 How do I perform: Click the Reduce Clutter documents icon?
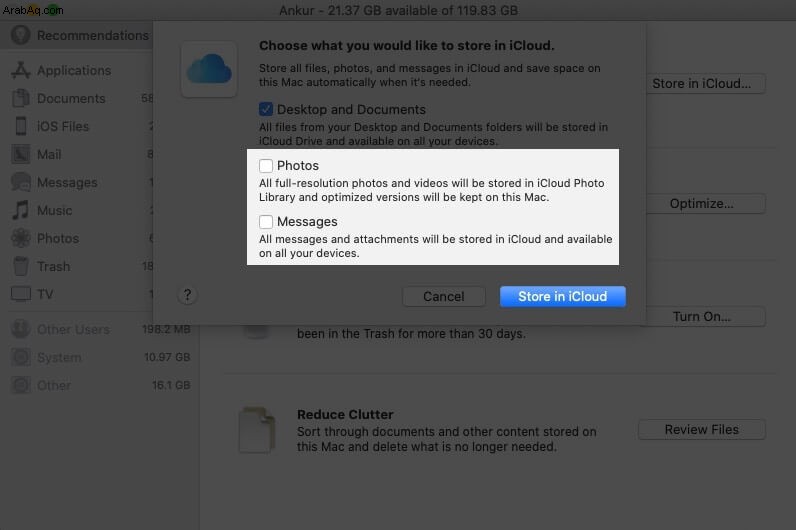257,429
